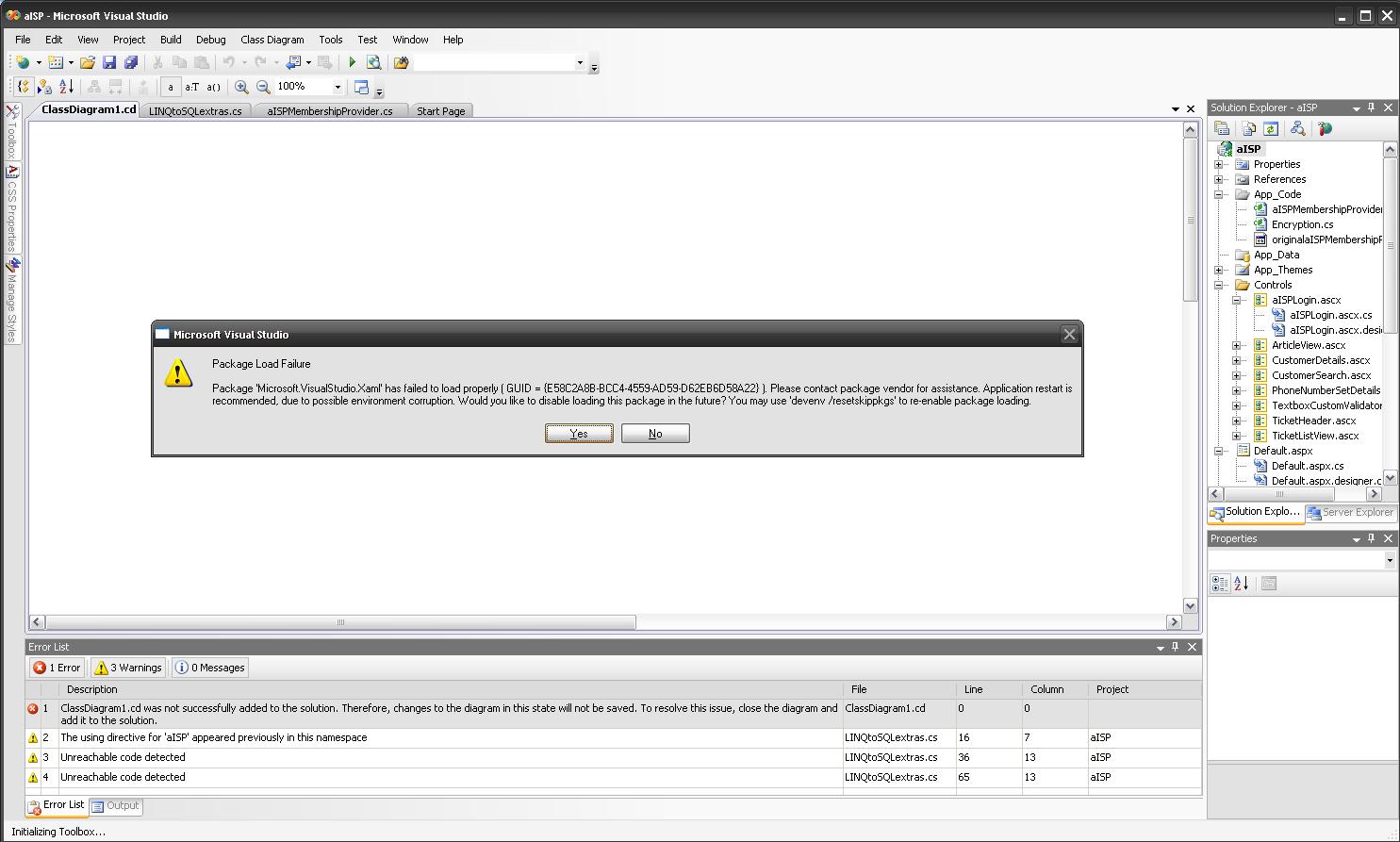Screen dimensions: 1400x842
Task: Click the Save All toolbar icon
Action: (x=131, y=62)
